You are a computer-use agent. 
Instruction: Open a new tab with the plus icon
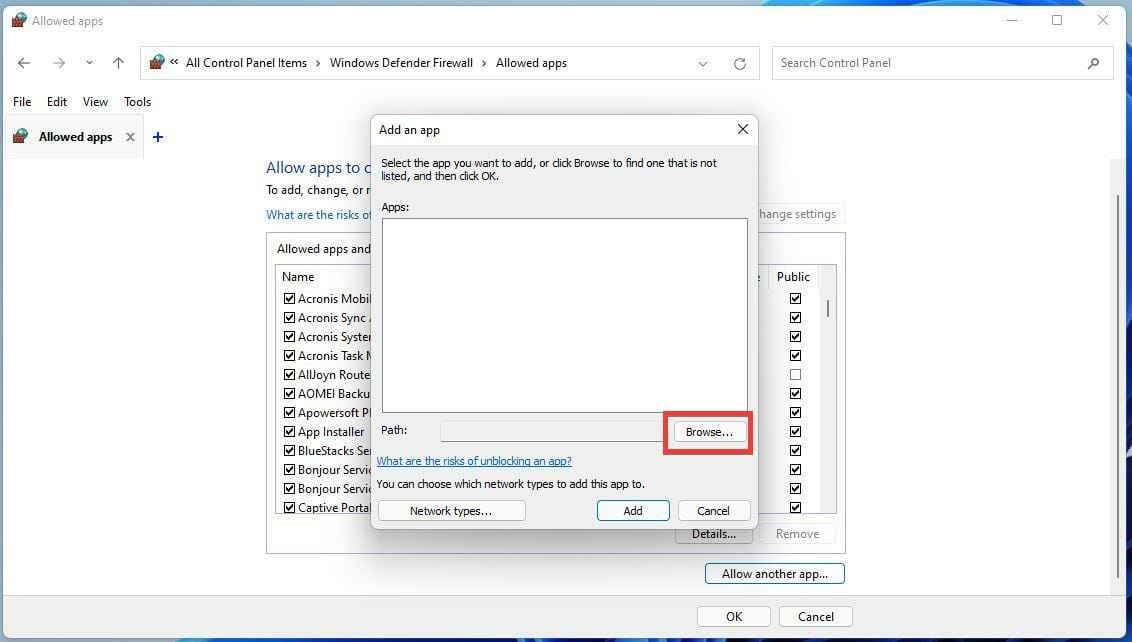click(158, 136)
